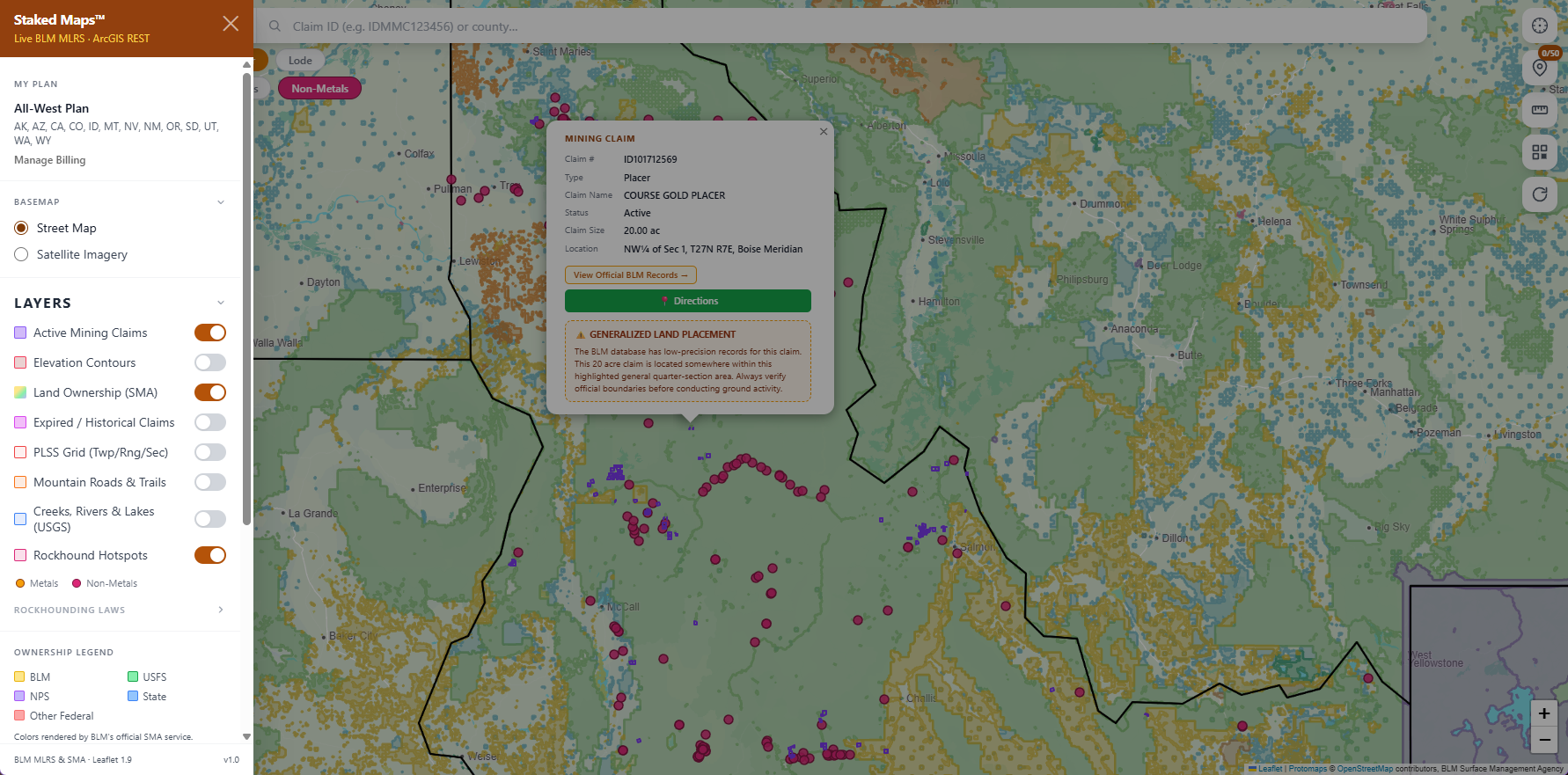Image resolution: width=1568 pixels, height=775 pixels.
Task: Click the BLM yellow ownership swatch
Action: [x=19, y=676]
